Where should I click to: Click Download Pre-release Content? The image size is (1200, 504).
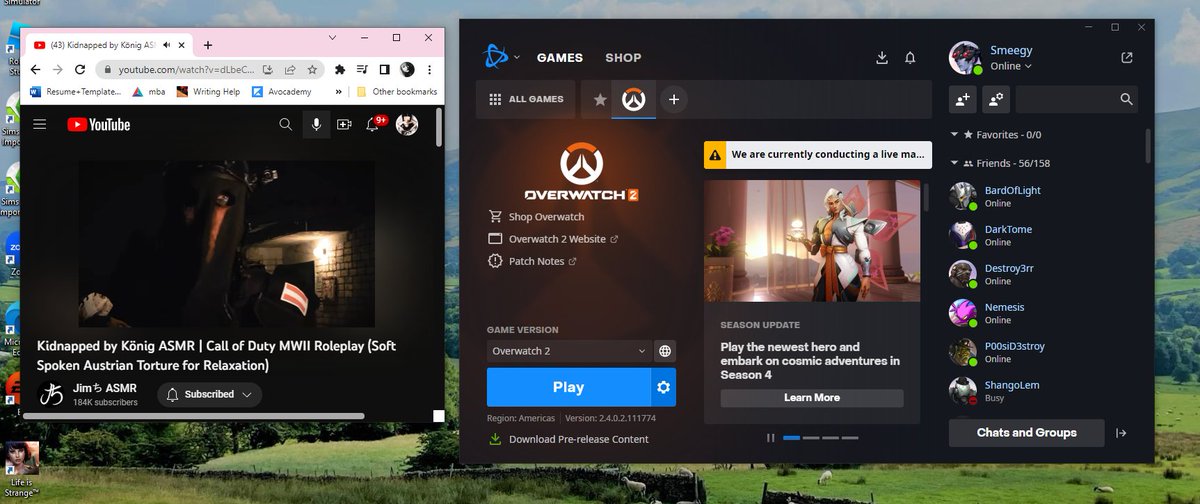coord(568,439)
